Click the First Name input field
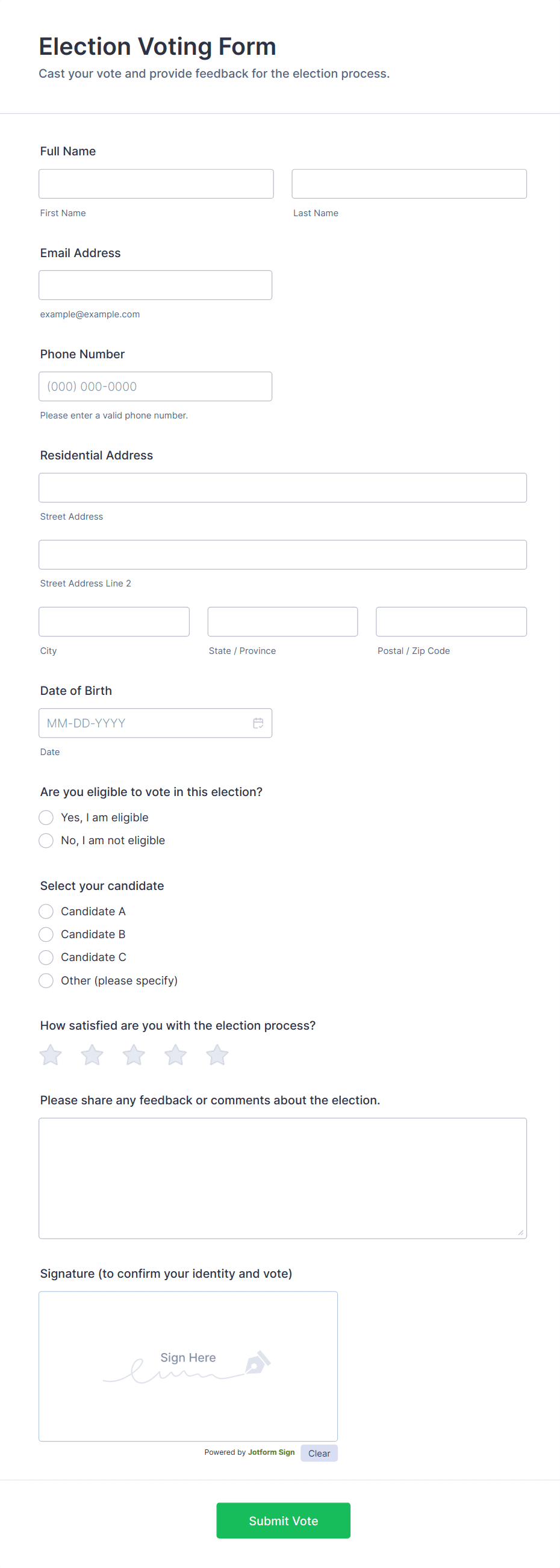The width and height of the screenshot is (560, 1568). 156,184
